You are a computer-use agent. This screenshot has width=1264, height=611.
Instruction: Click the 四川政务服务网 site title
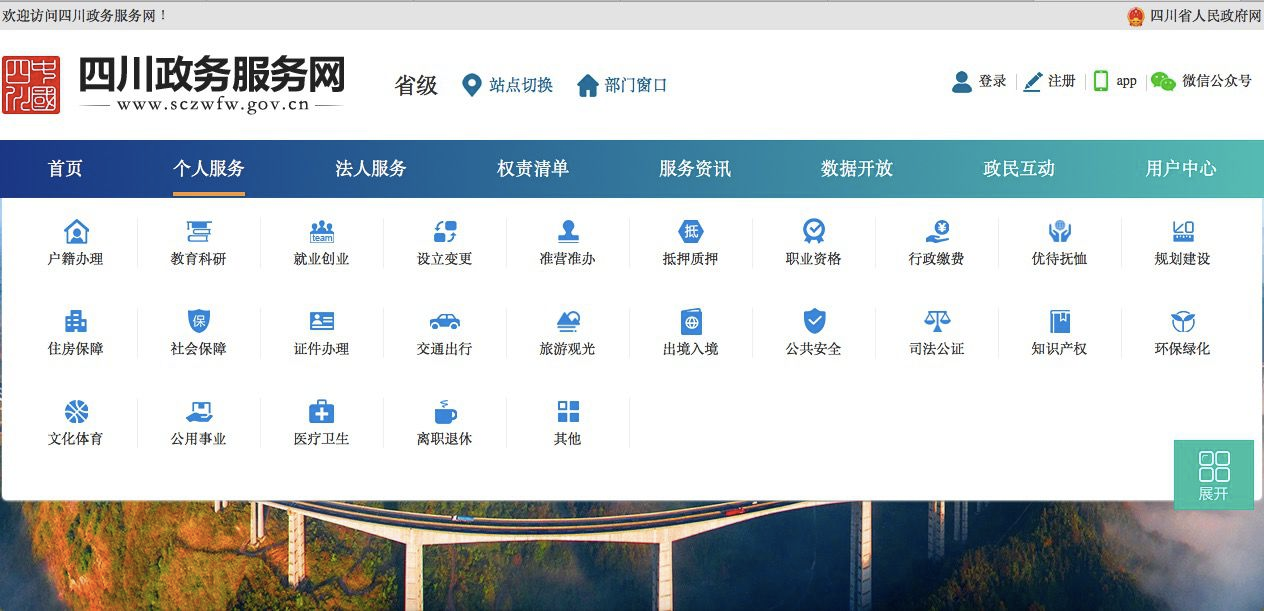(212, 74)
